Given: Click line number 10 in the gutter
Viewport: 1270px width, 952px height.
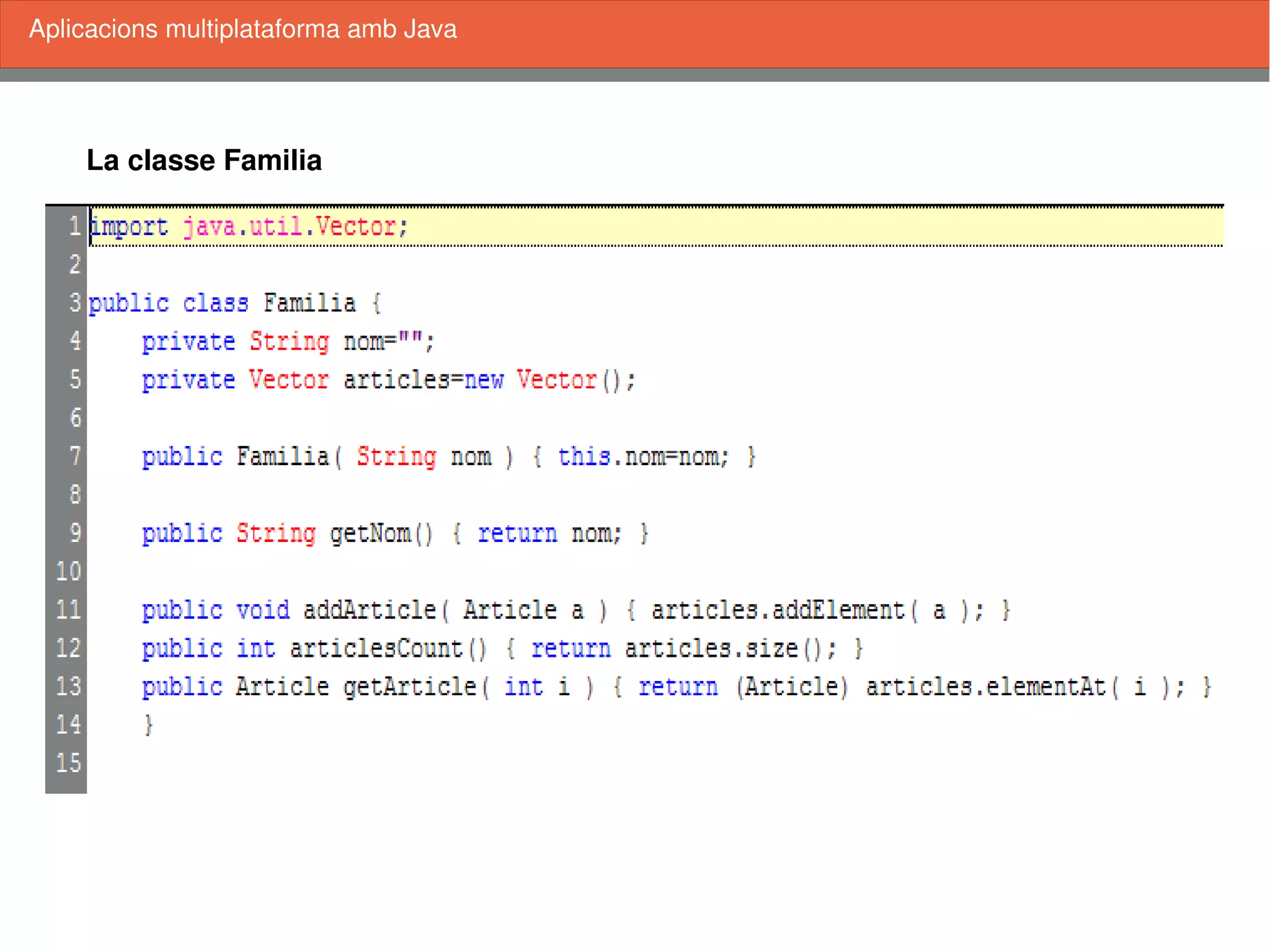Looking at the screenshot, I should [x=68, y=571].
